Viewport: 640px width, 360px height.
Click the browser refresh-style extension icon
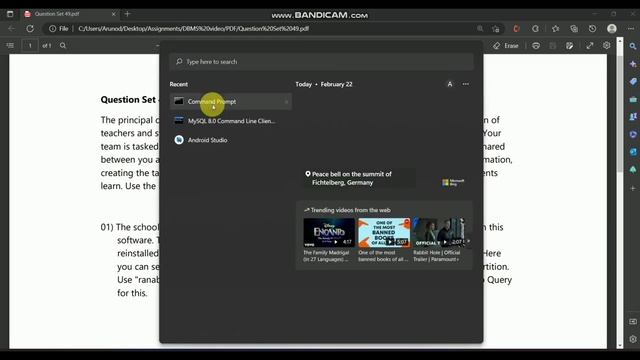(536, 29)
